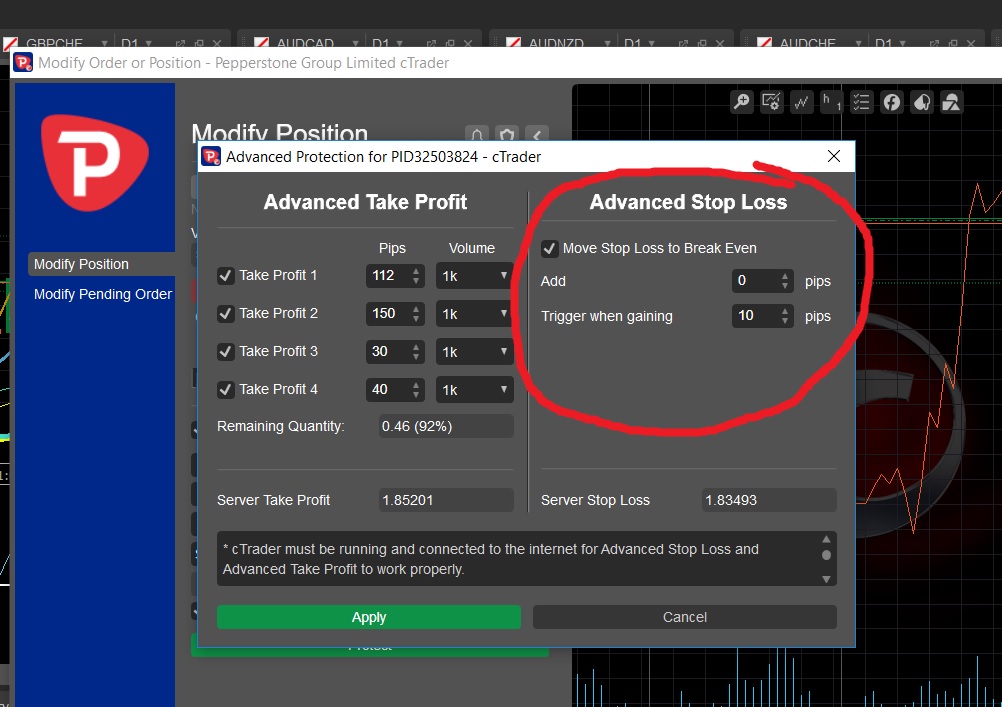Click the cTrader icon in Advanced Protection title bar
This screenshot has width=1002, height=707.
tap(211, 157)
